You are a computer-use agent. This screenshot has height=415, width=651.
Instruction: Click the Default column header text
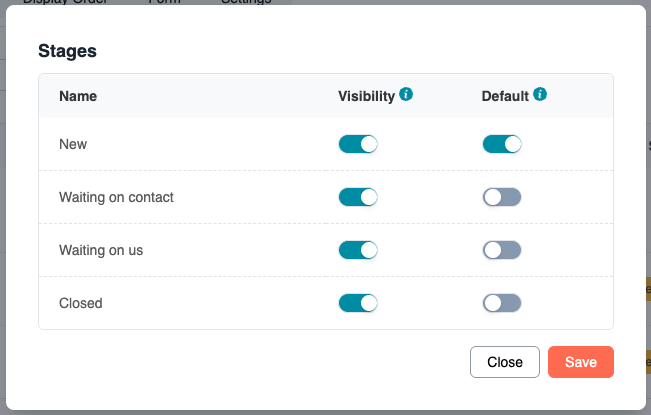tap(505, 97)
